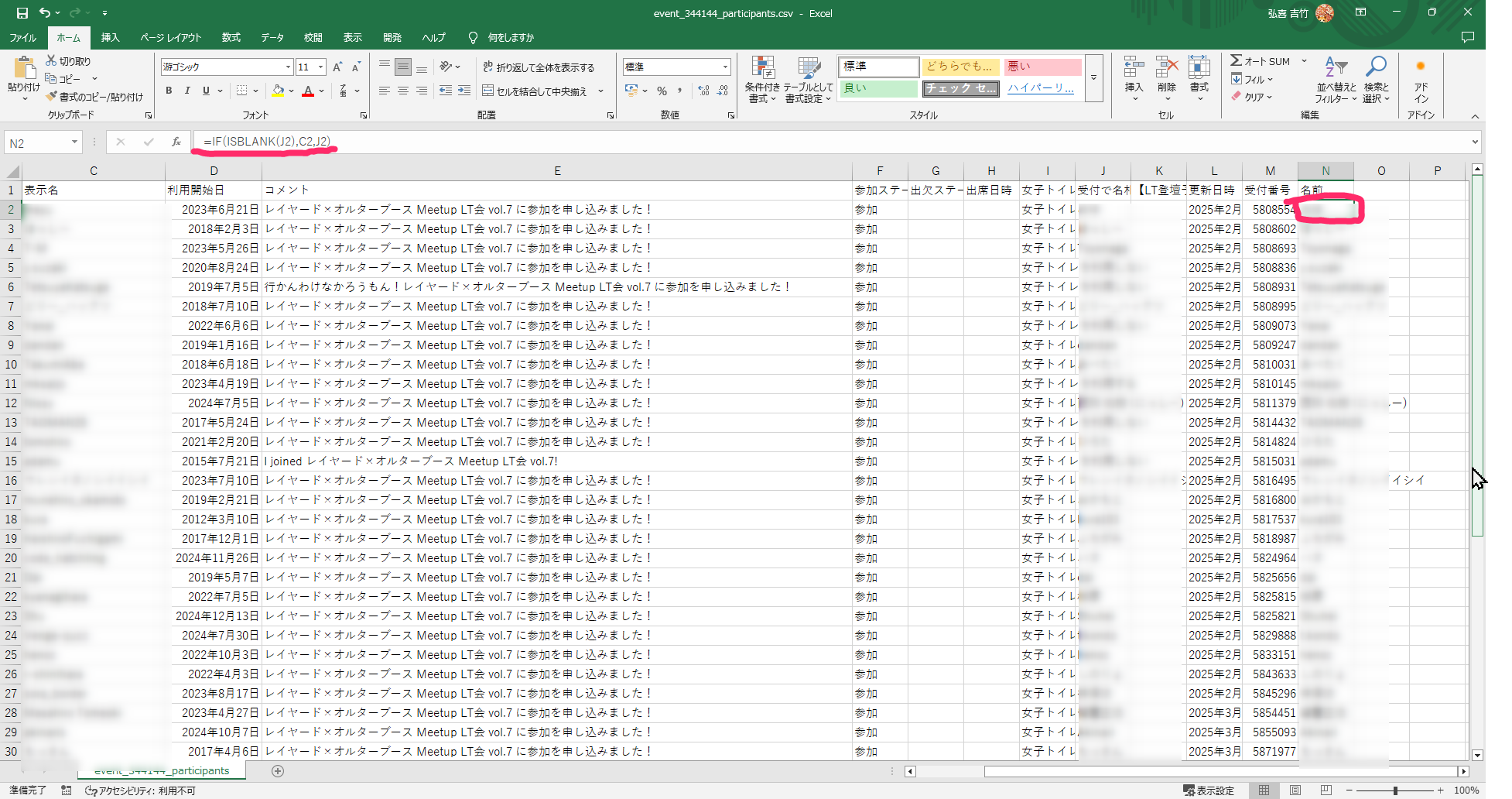Toggle 折り返して全体を表示する wrap text

539,67
